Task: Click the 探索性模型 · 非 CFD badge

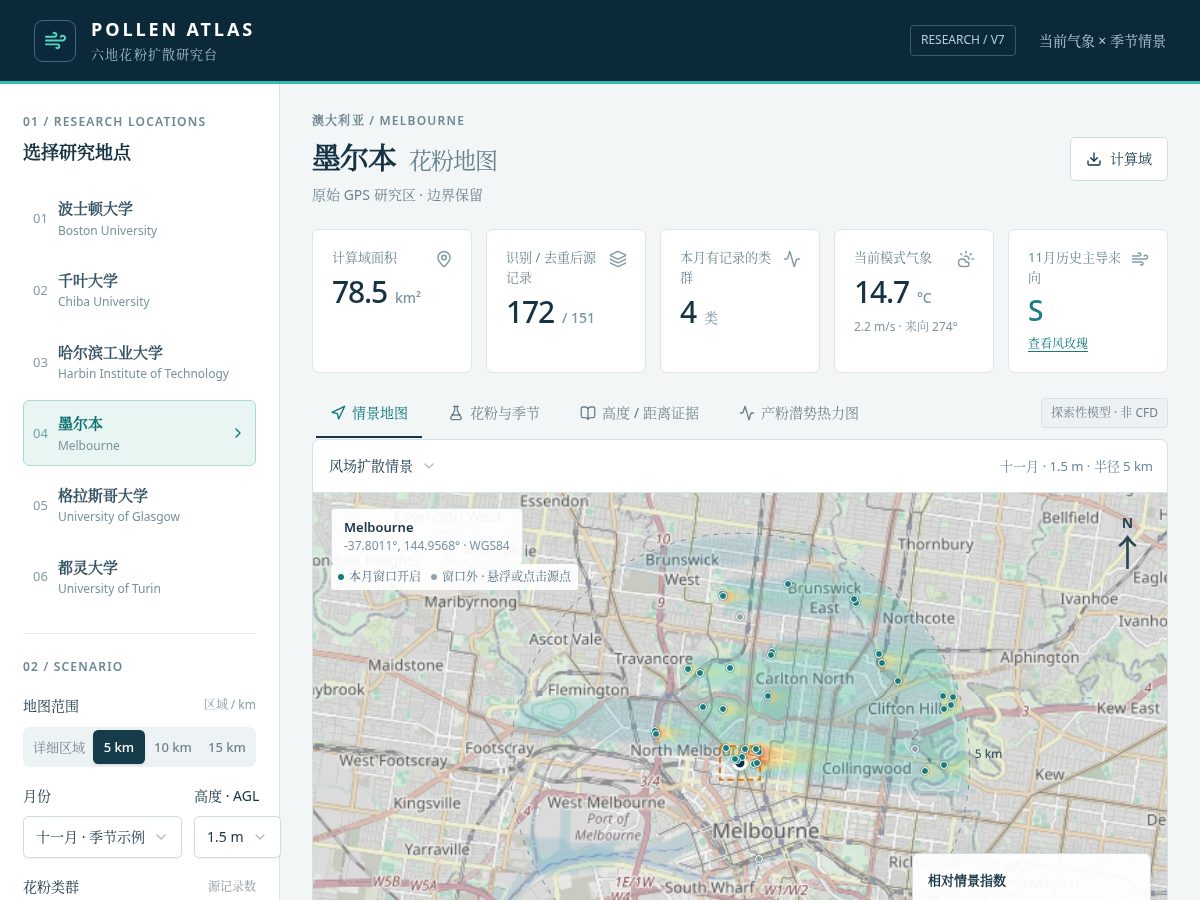Action: 1104,412
